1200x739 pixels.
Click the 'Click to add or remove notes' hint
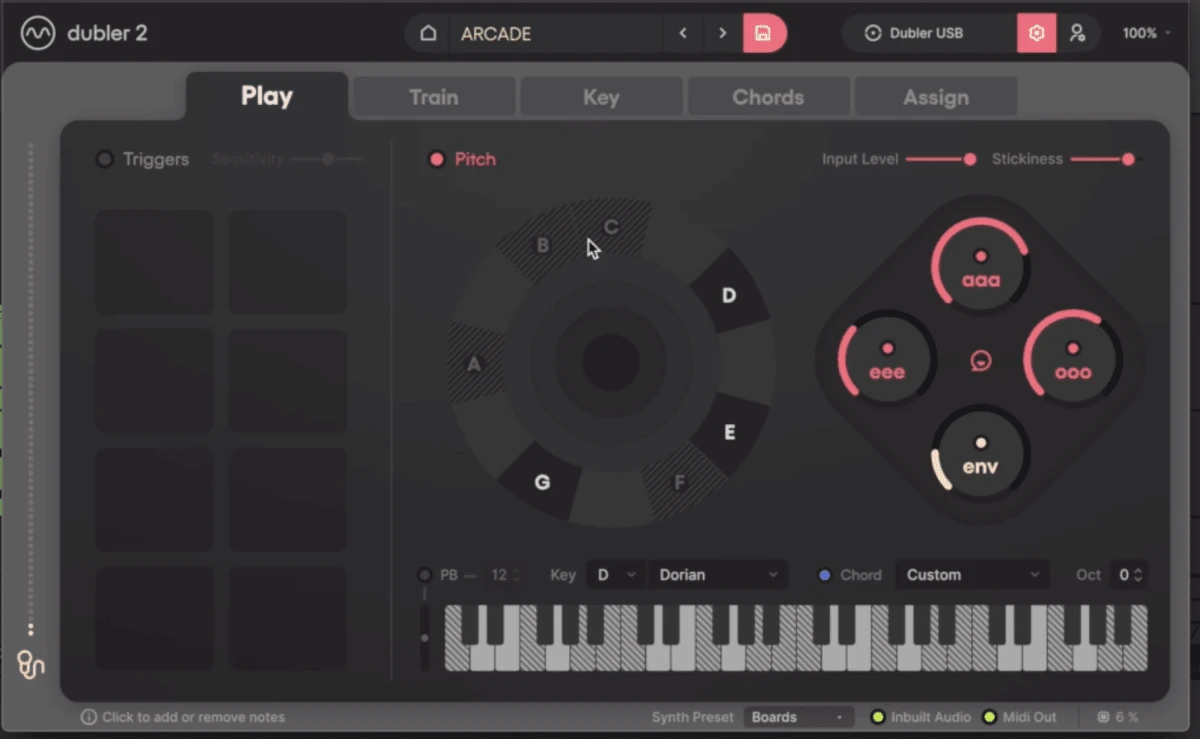(194, 717)
